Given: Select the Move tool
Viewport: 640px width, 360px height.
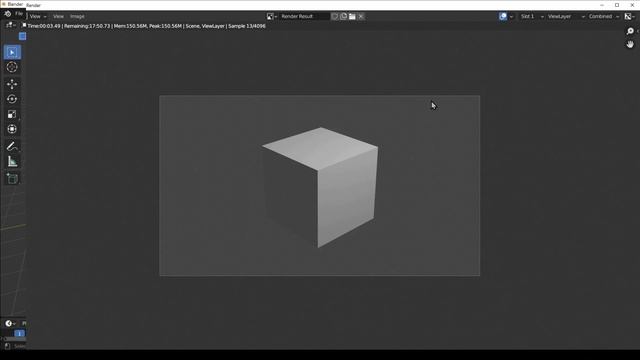Looking at the screenshot, I should (x=12, y=84).
